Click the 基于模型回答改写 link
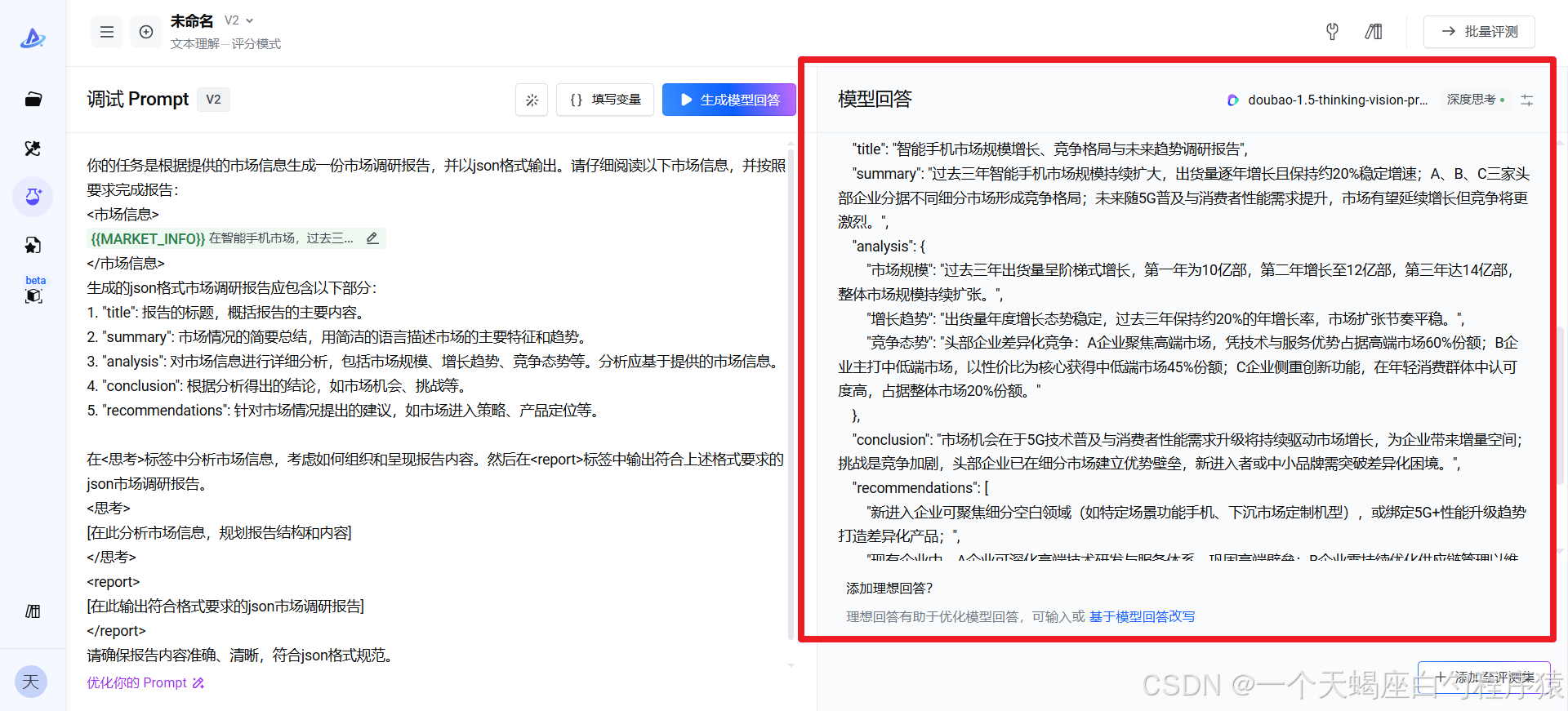The height and width of the screenshot is (711, 1568). click(x=1142, y=616)
